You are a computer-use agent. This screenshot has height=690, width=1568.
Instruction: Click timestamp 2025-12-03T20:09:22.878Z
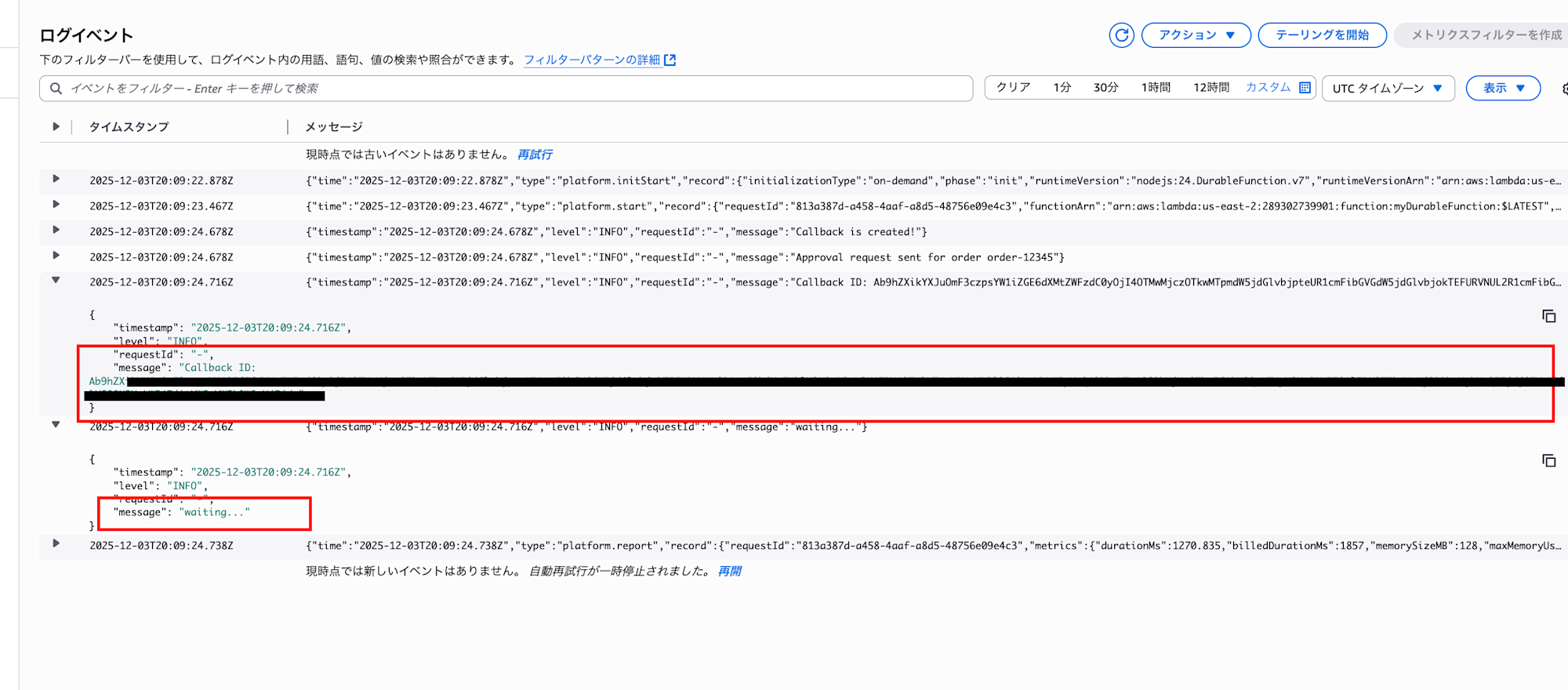[x=162, y=180]
